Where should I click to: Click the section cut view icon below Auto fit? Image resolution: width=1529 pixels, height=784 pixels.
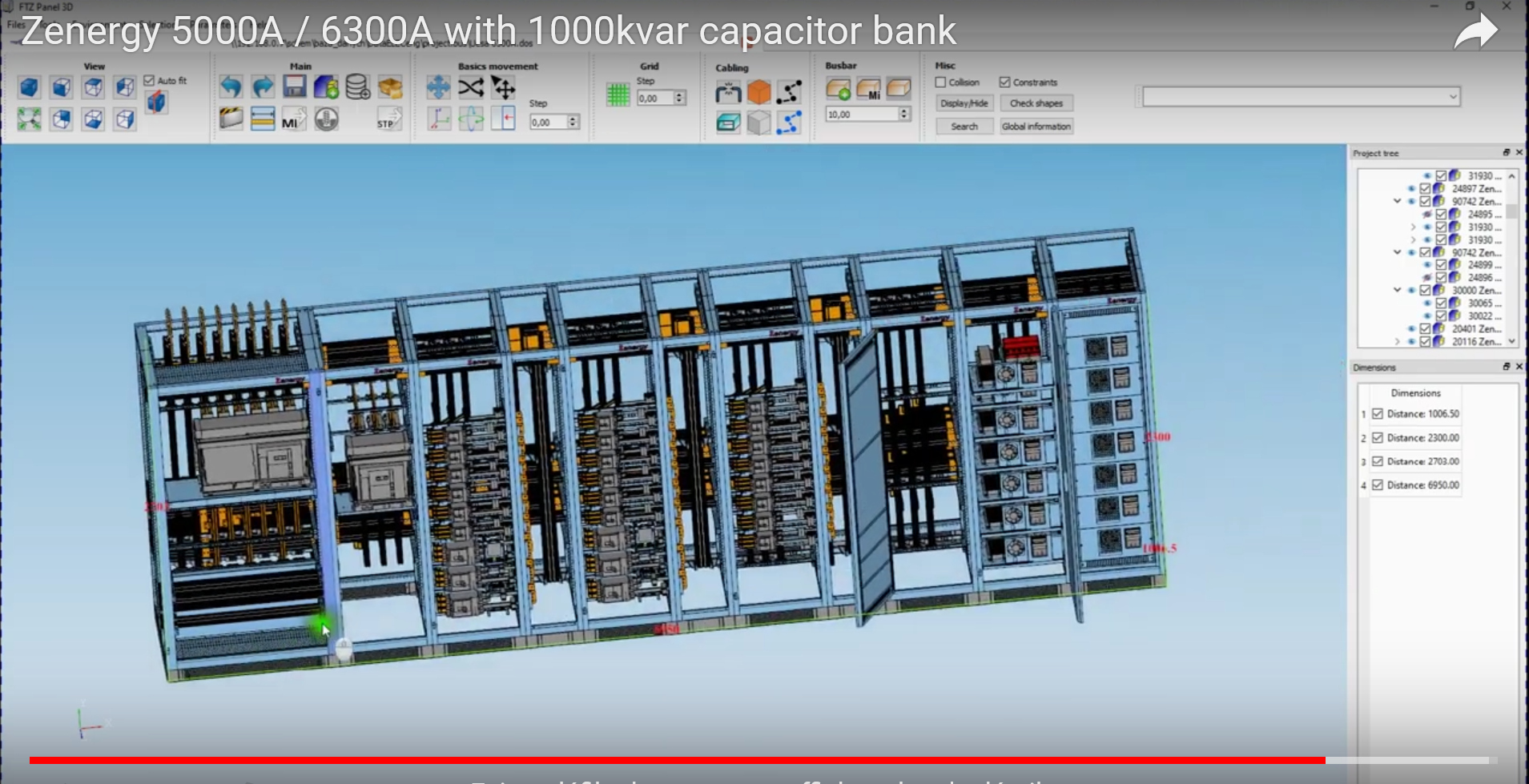pos(157,102)
